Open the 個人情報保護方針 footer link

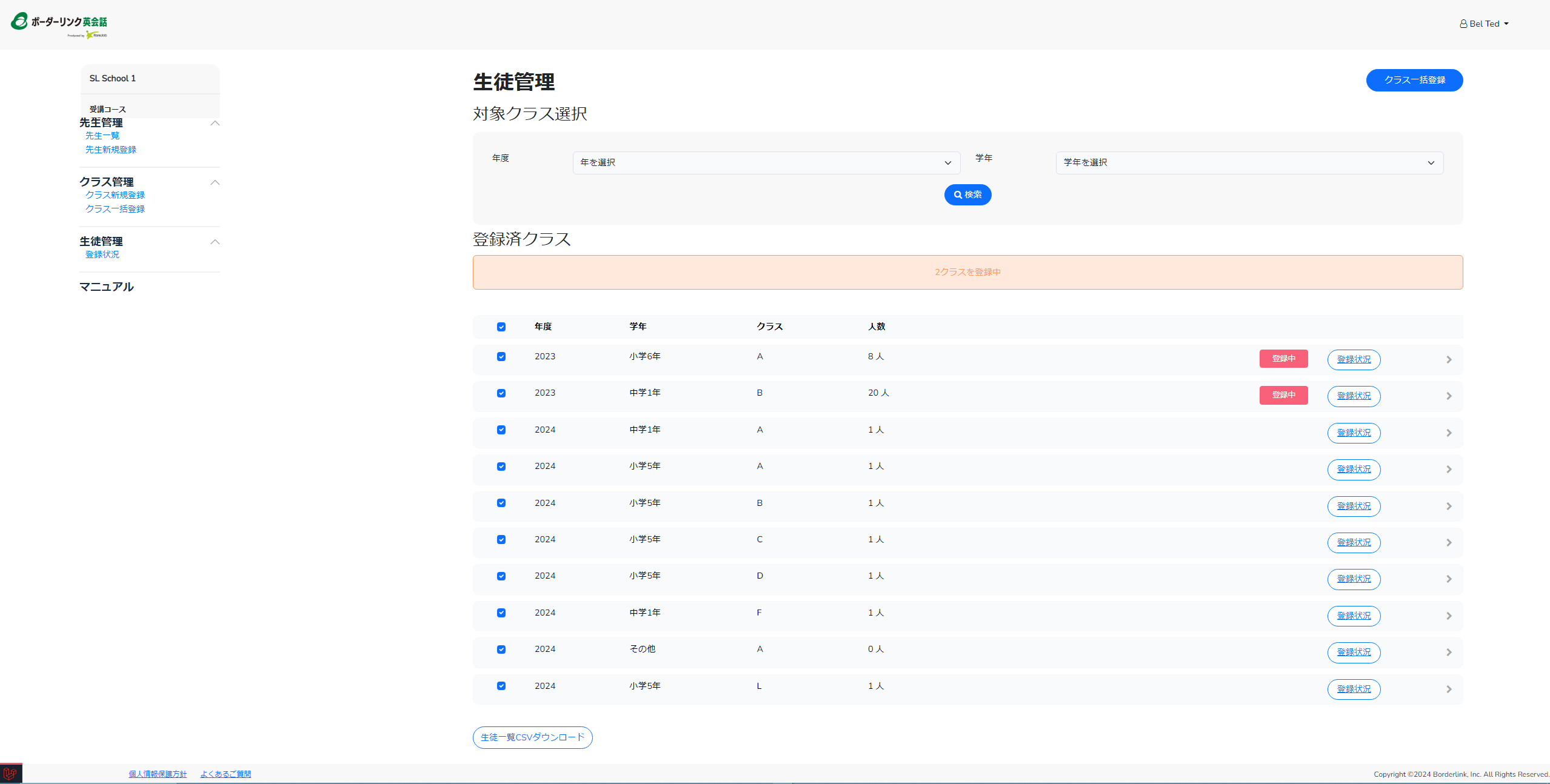(158, 774)
